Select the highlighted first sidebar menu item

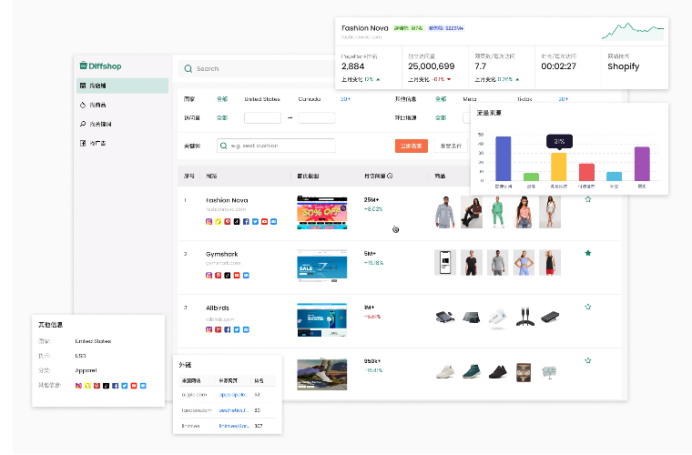[123, 86]
